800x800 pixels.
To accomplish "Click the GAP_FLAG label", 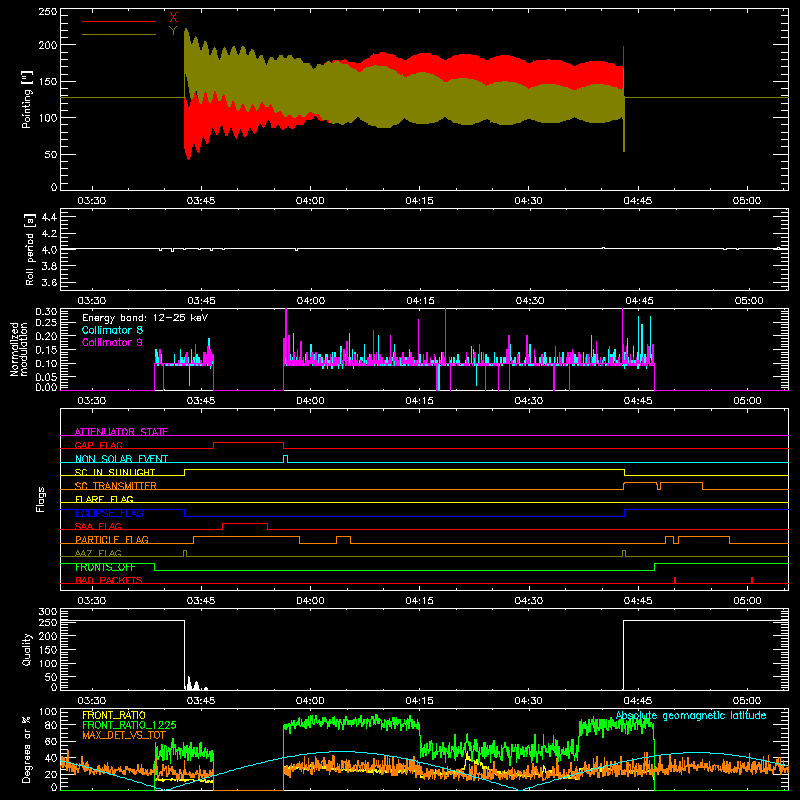I will [98, 445].
